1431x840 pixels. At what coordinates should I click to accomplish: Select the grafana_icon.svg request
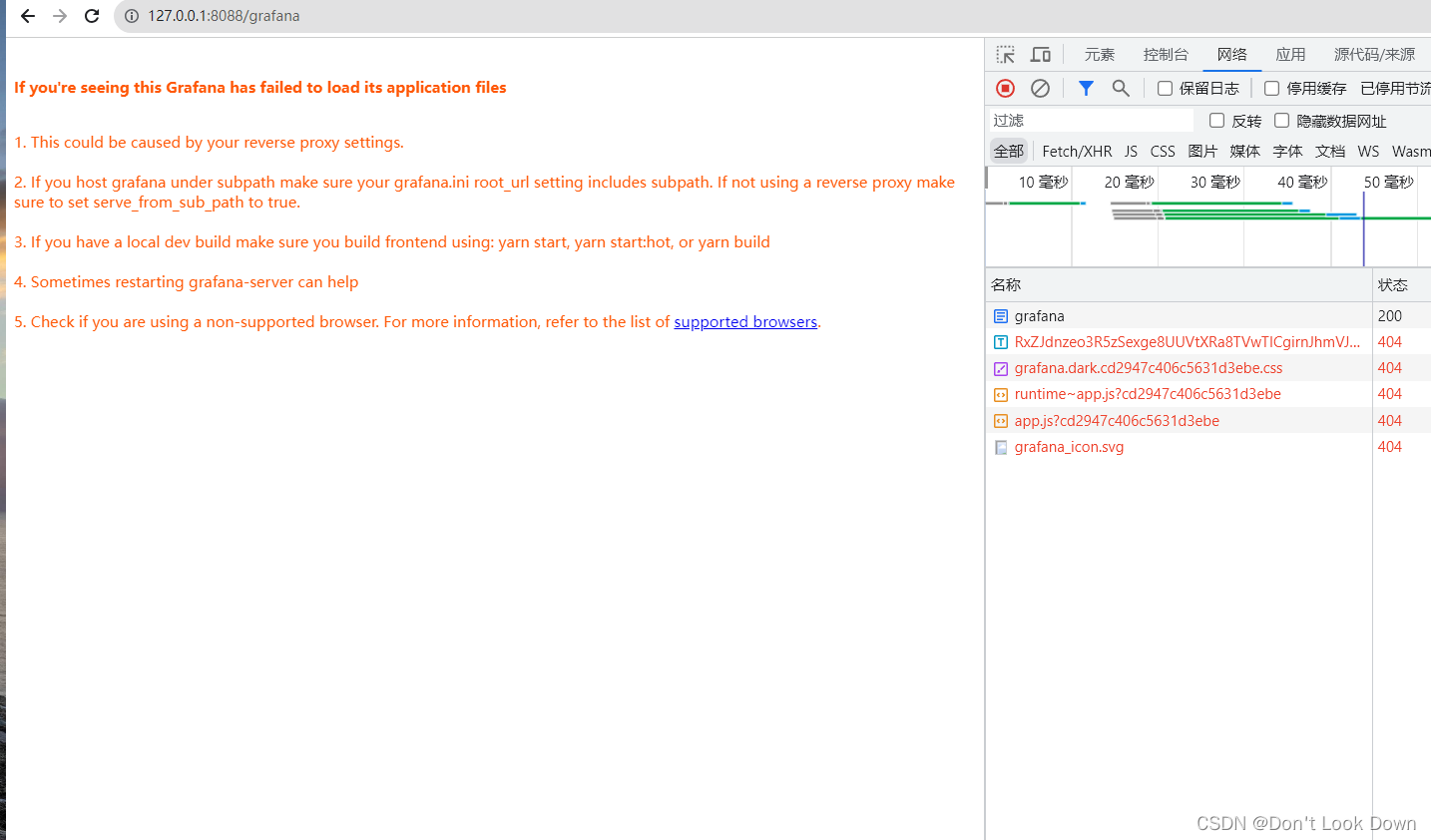pyautogui.click(x=1207, y=447)
